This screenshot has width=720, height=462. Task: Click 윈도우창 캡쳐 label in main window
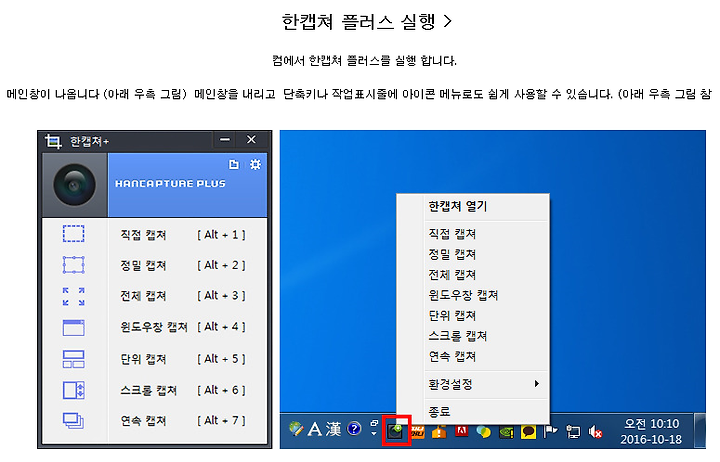point(154,327)
